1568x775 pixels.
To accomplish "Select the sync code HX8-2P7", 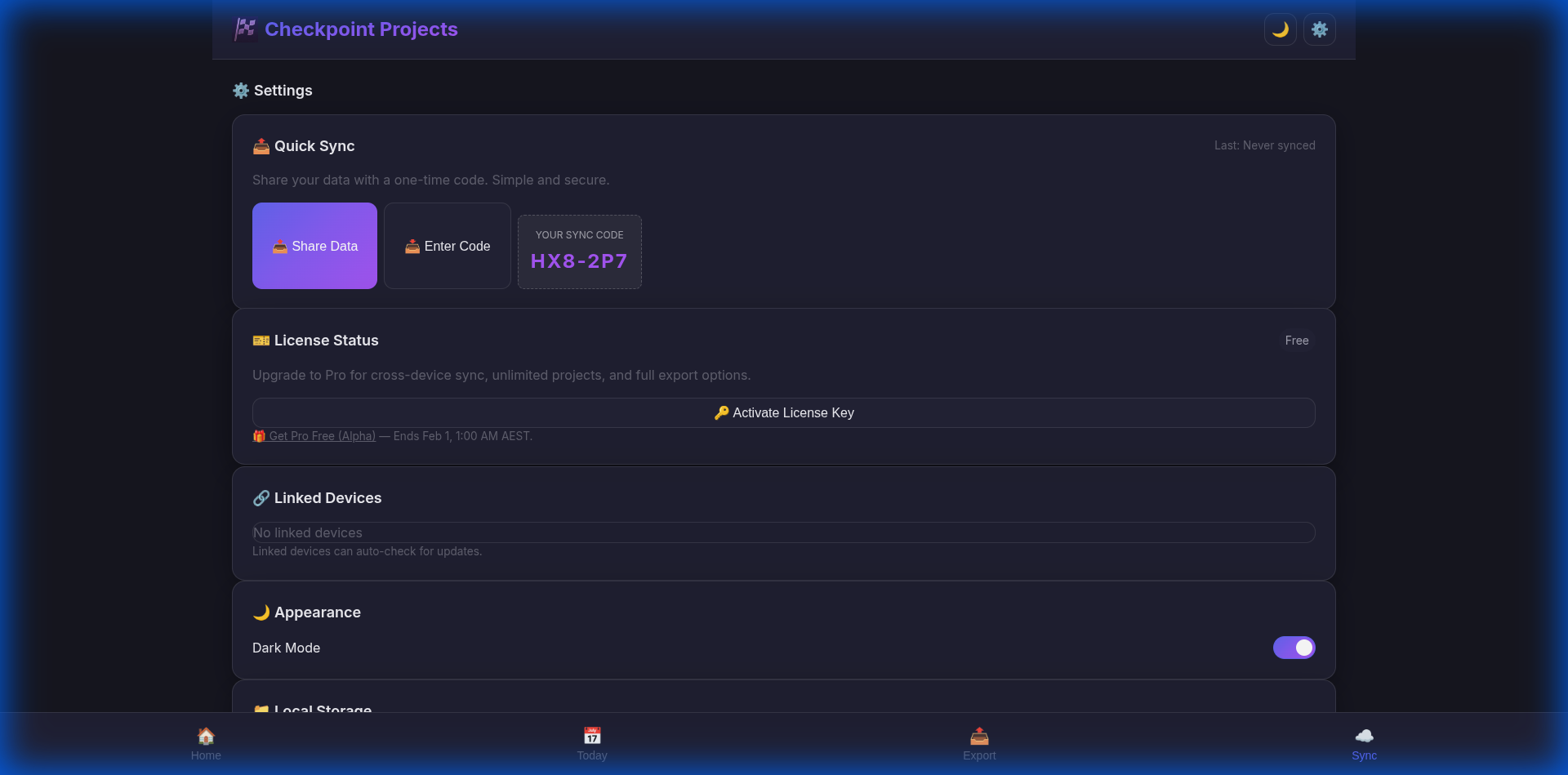I will tap(579, 261).
